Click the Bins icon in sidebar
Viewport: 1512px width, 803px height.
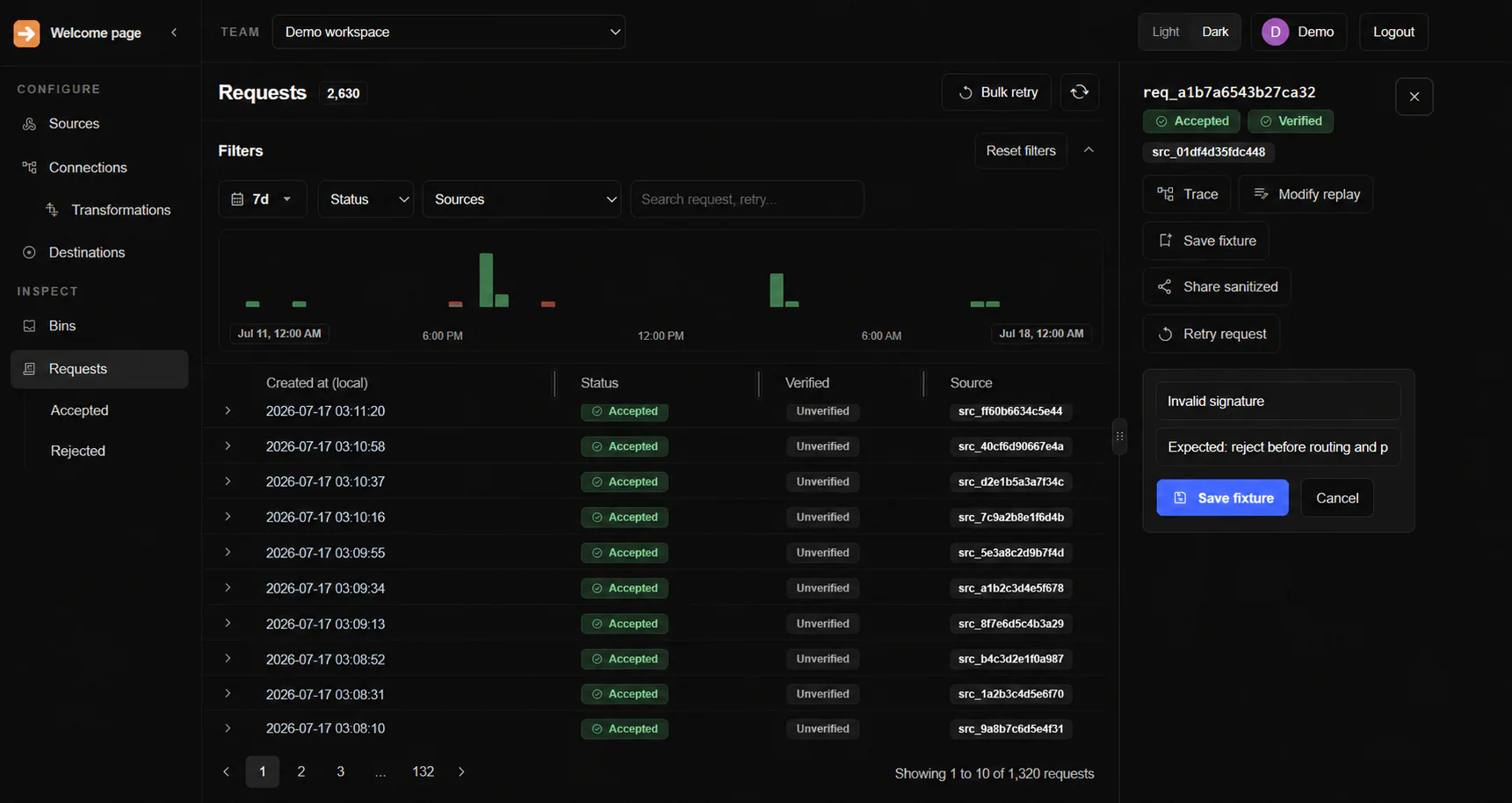(x=30, y=326)
